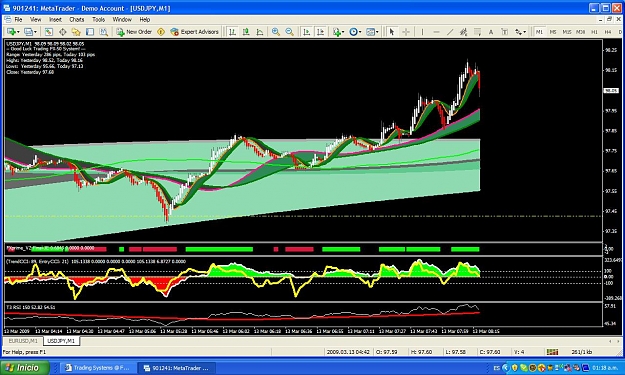Select the Horizontal Line drawing tool

pos(436,32)
